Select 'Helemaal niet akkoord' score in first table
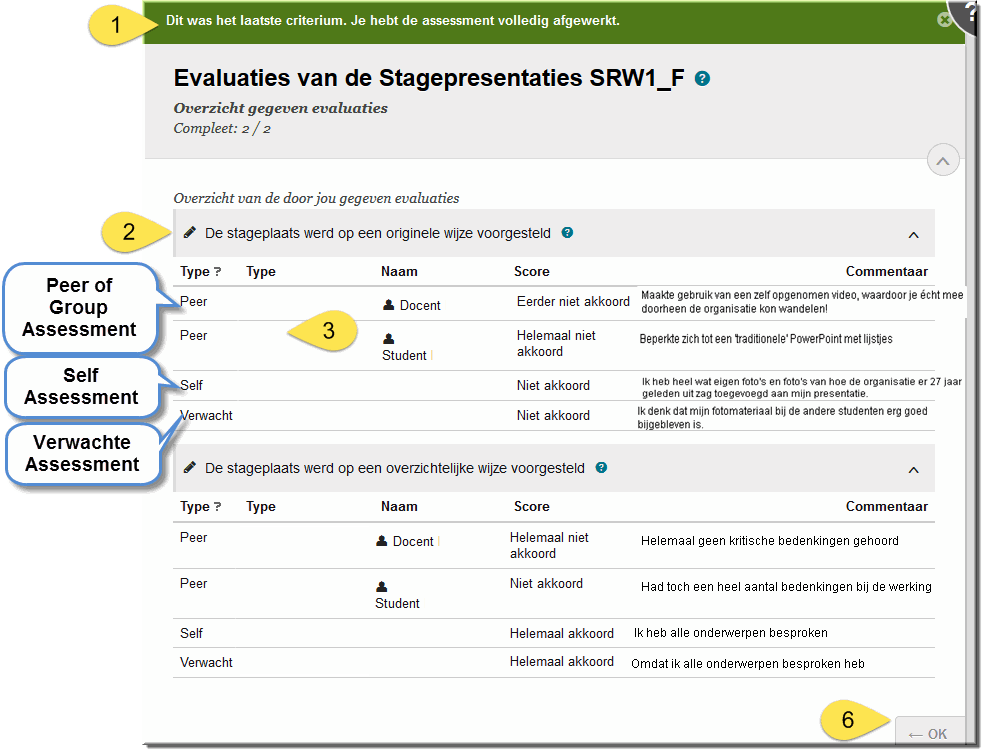The image size is (985, 753). pyautogui.click(x=556, y=344)
